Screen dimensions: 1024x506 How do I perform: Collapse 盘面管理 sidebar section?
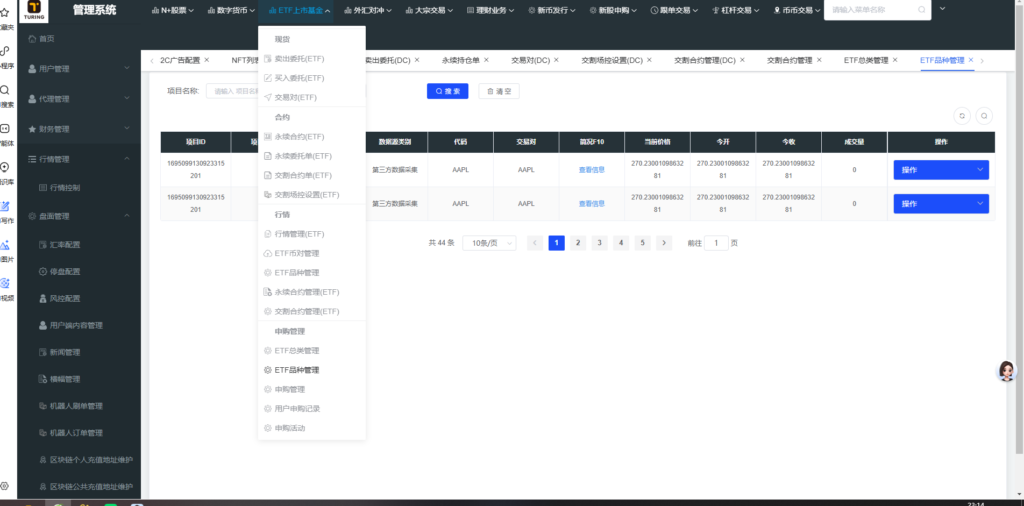tap(78, 216)
